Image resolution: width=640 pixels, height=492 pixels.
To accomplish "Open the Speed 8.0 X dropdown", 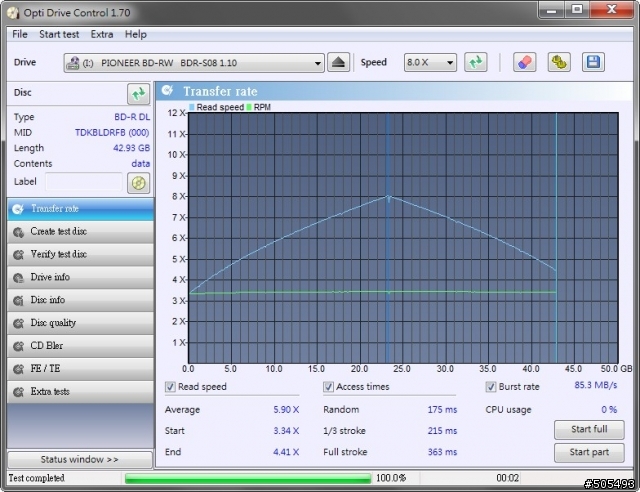I will [x=430, y=62].
